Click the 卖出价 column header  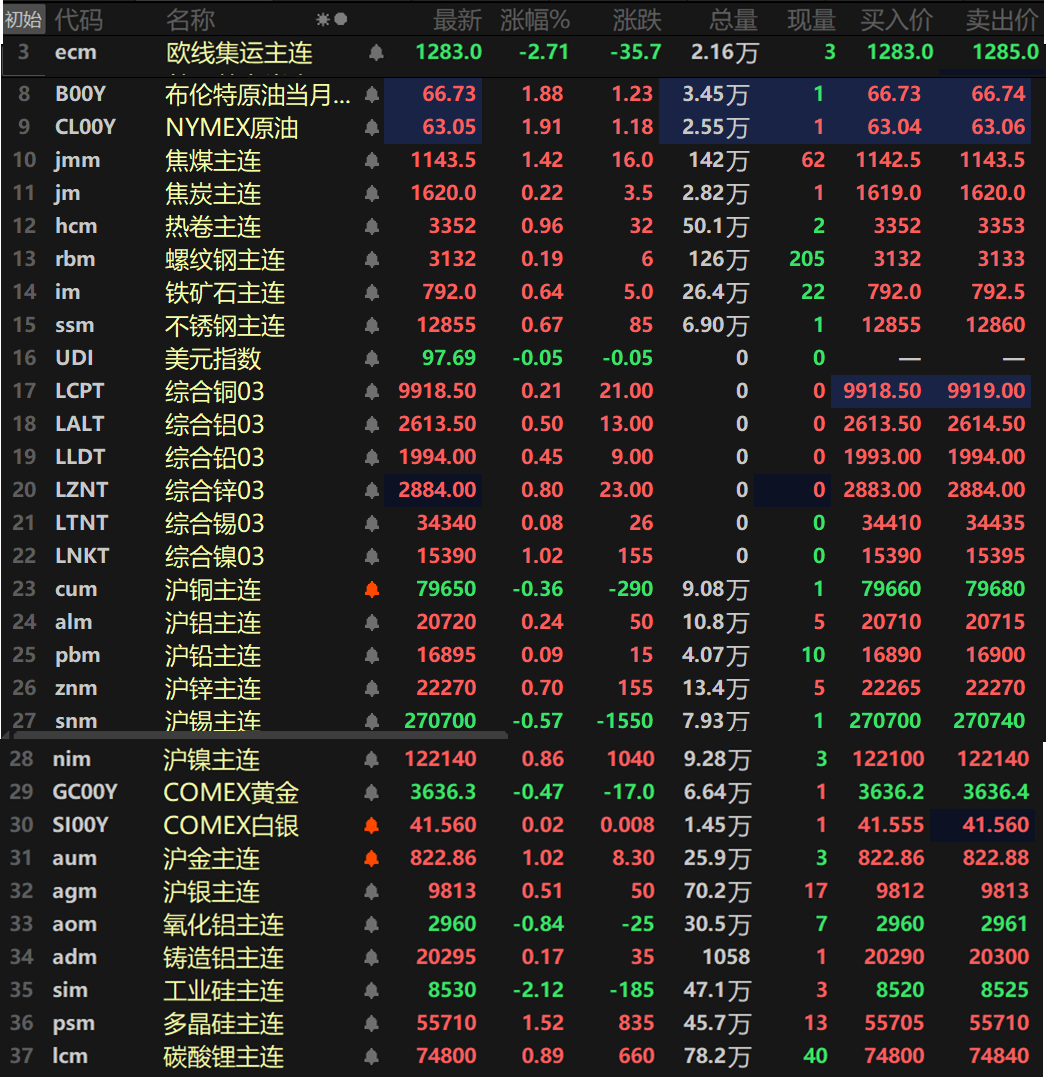pyautogui.click(x=1001, y=19)
